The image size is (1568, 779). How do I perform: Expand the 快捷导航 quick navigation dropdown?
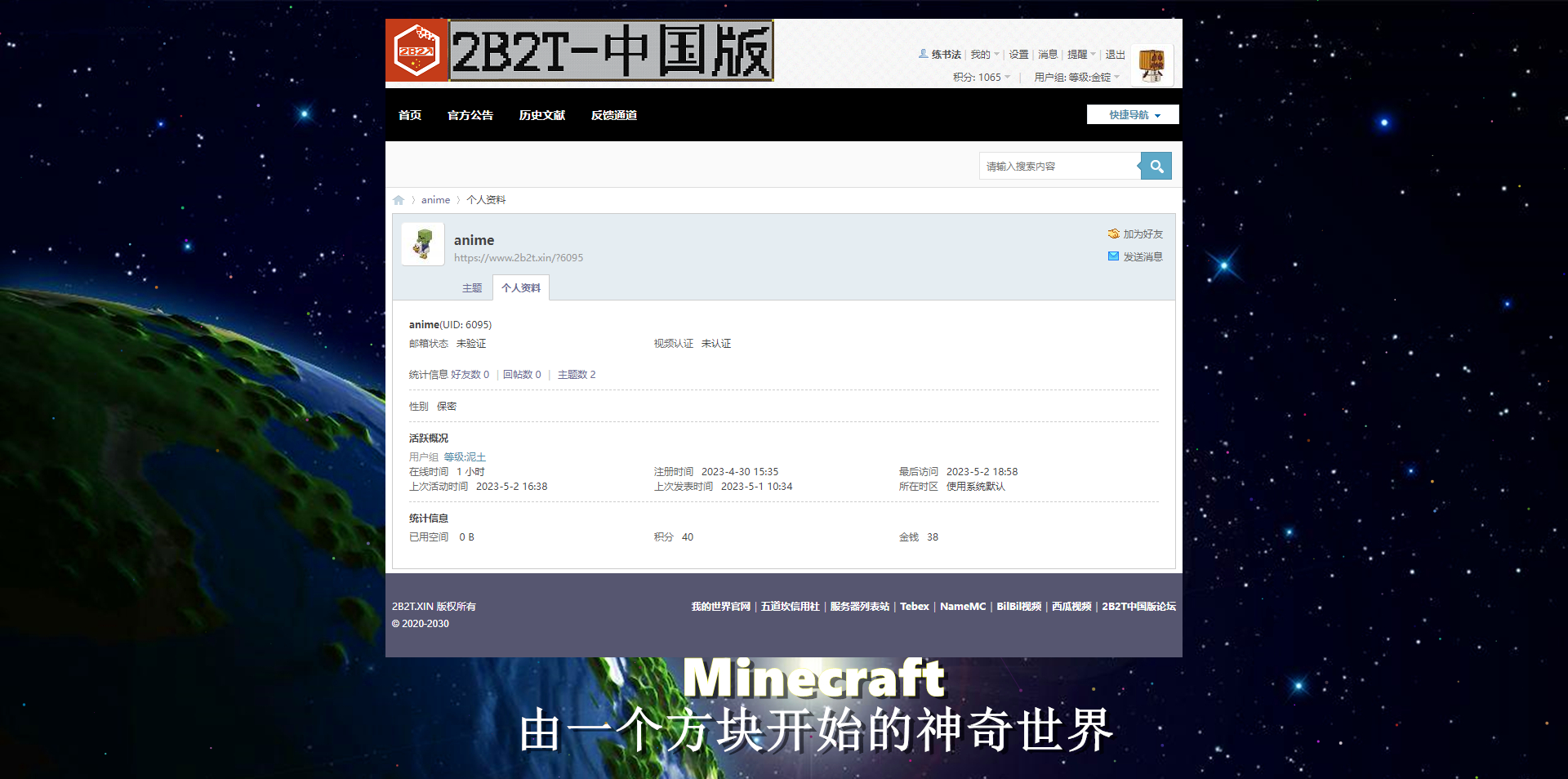point(1133,115)
